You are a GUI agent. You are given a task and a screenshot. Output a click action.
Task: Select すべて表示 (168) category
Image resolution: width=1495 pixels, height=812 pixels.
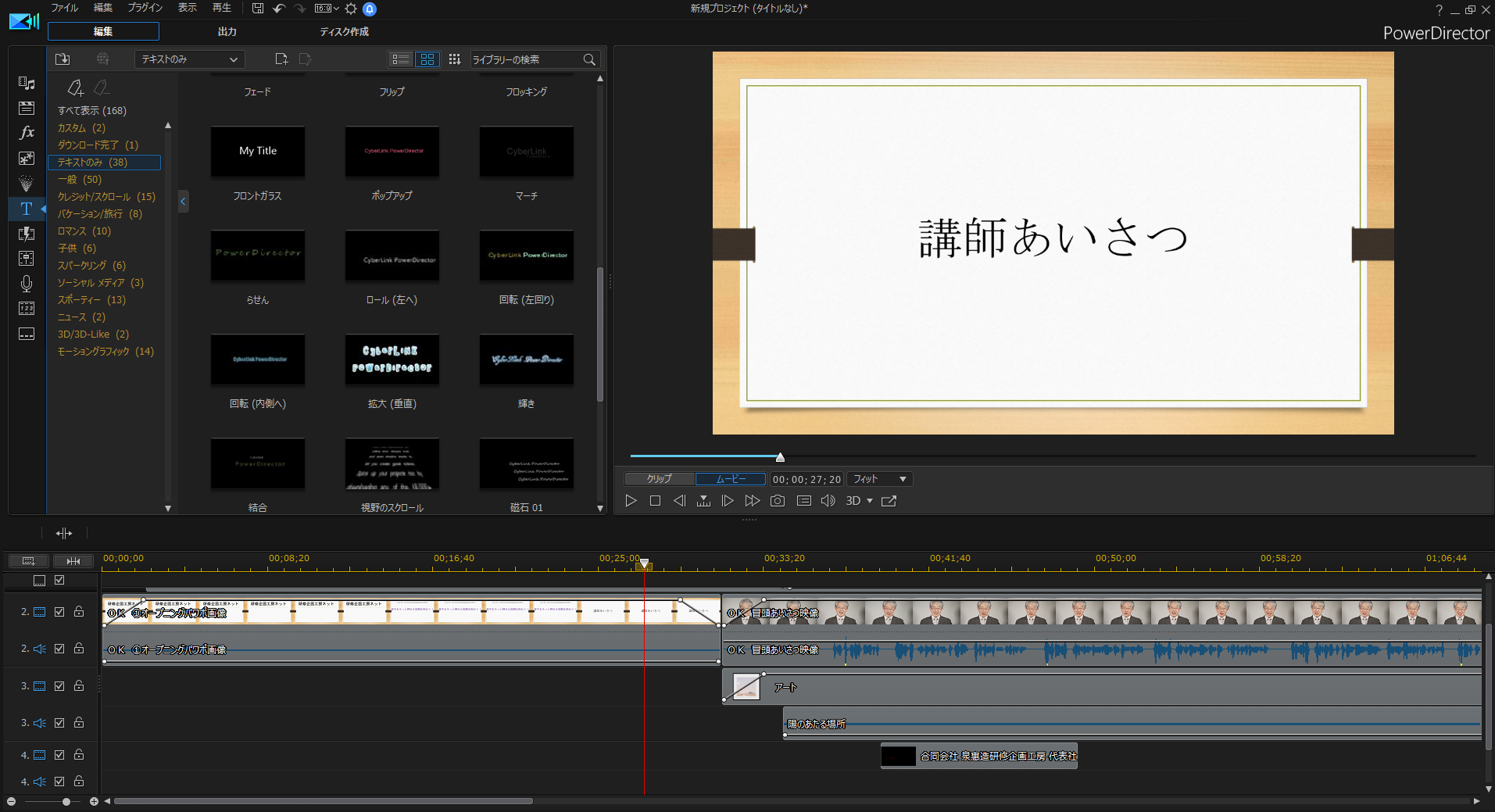pos(92,111)
